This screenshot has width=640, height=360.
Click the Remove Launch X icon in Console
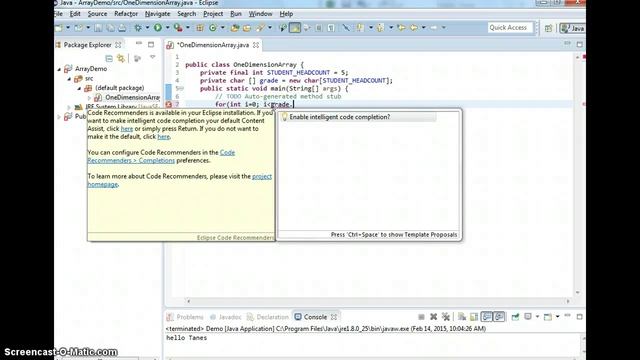(433, 317)
